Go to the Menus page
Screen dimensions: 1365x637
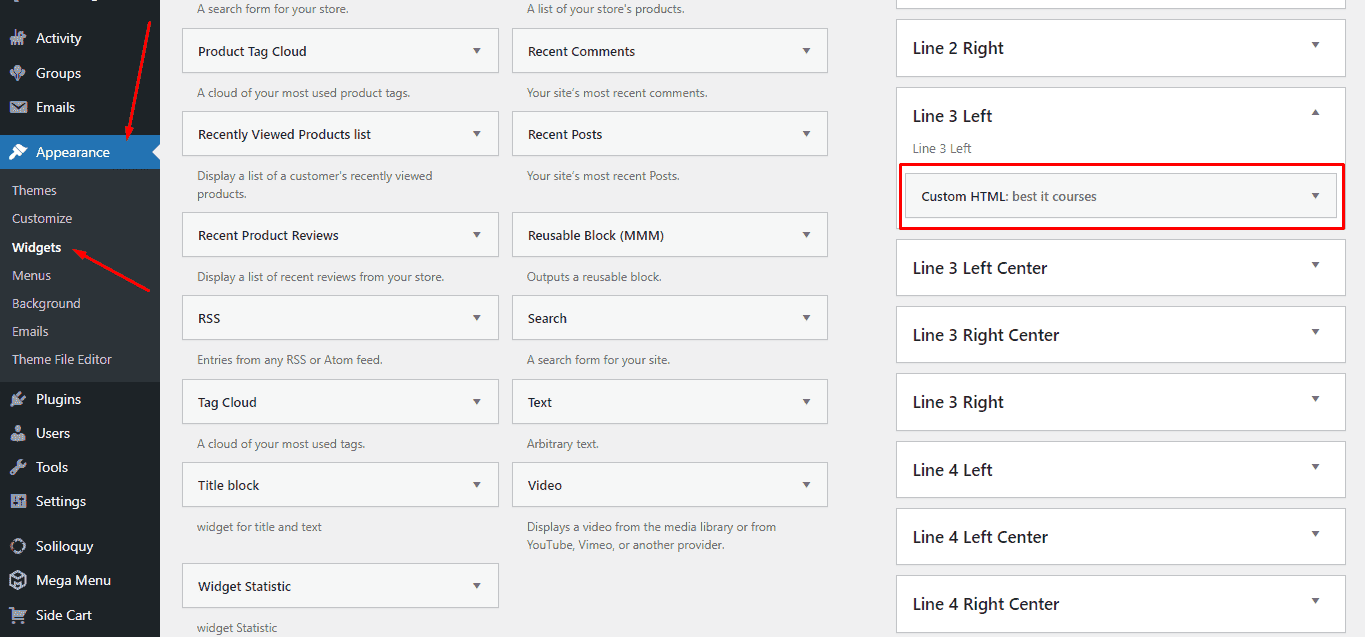(31, 275)
